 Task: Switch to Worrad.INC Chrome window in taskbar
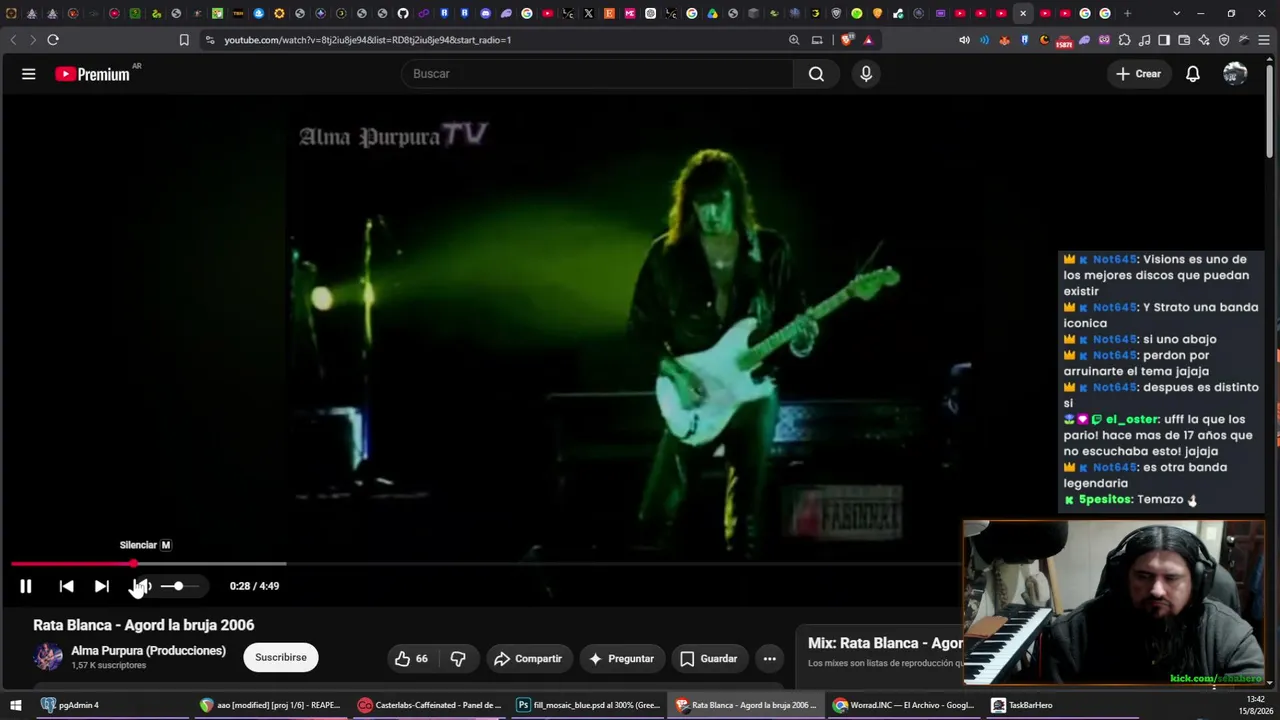coord(904,705)
